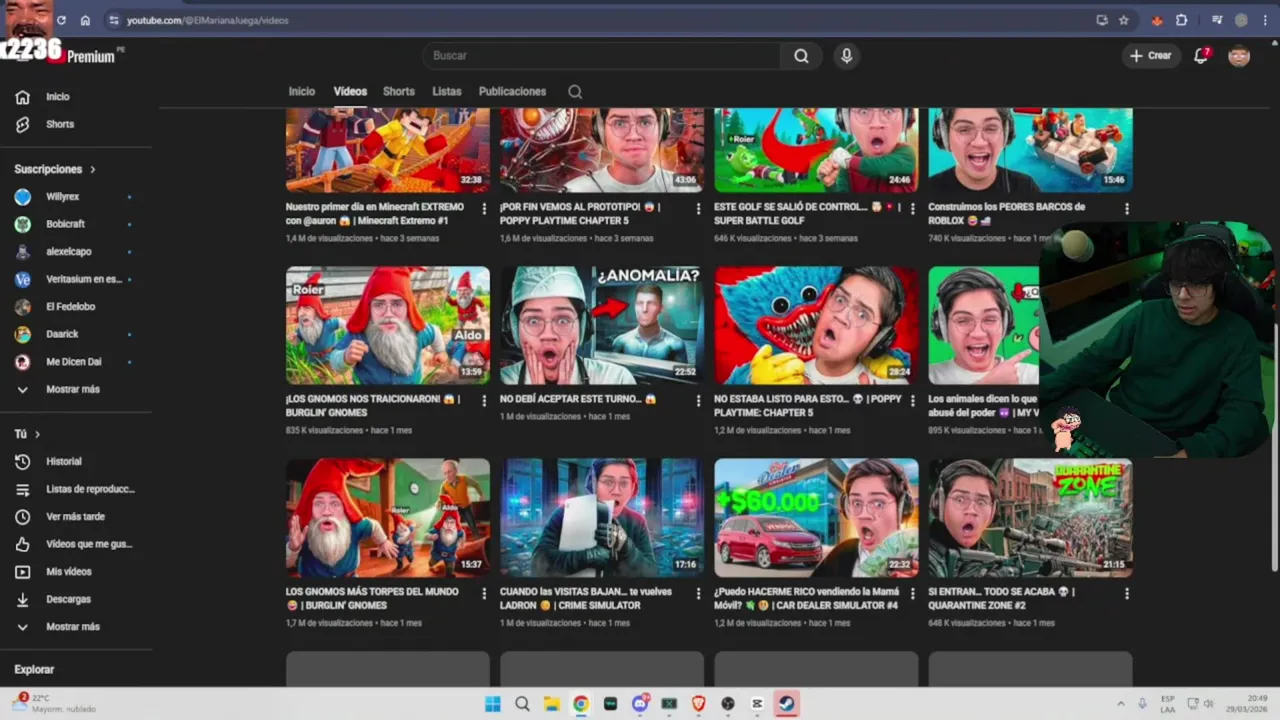Click the Crear button

click(x=1150, y=56)
